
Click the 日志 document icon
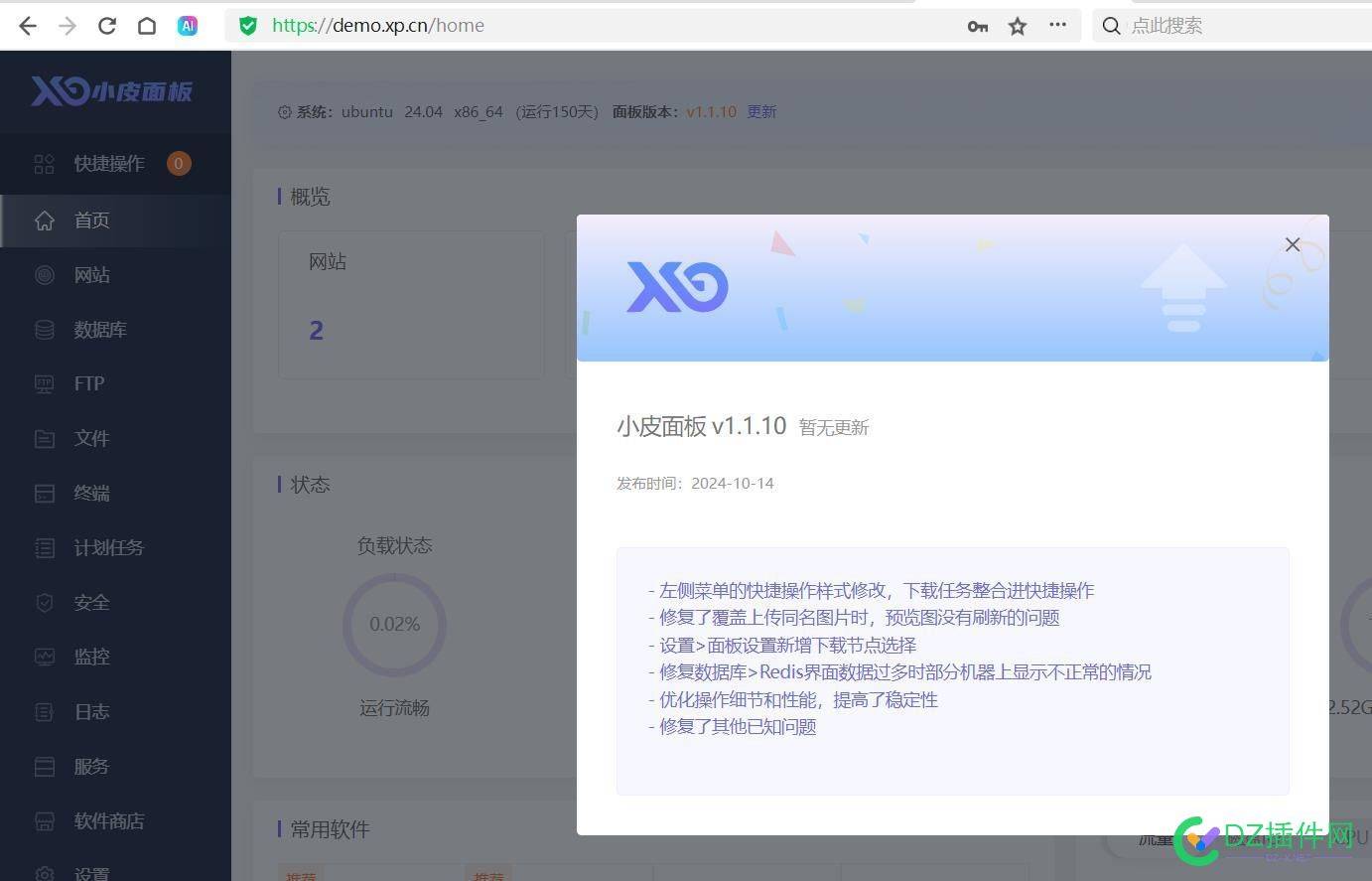coord(45,711)
